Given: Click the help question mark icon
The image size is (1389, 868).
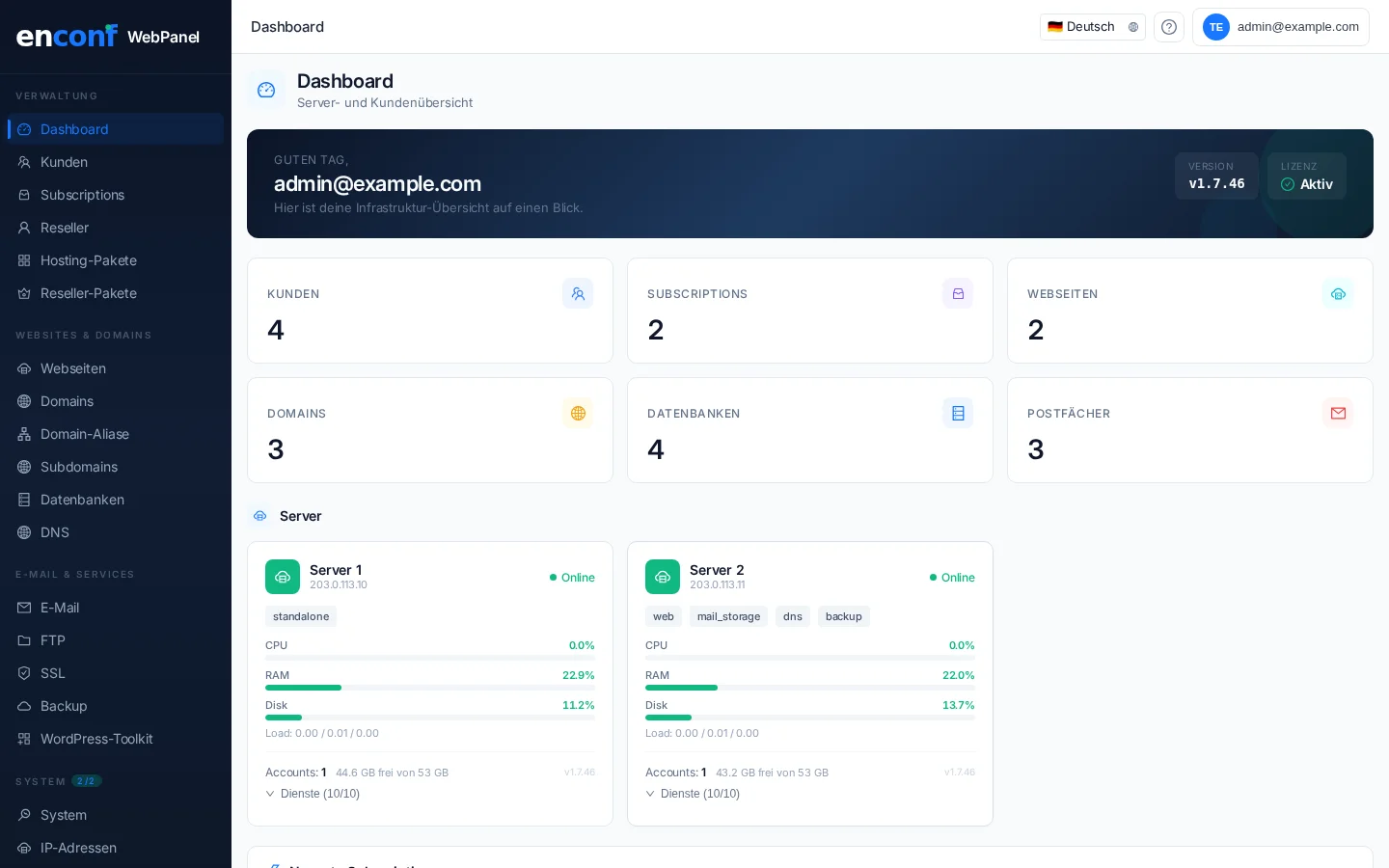Looking at the screenshot, I should pyautogui.click(x=1168, y=27).
